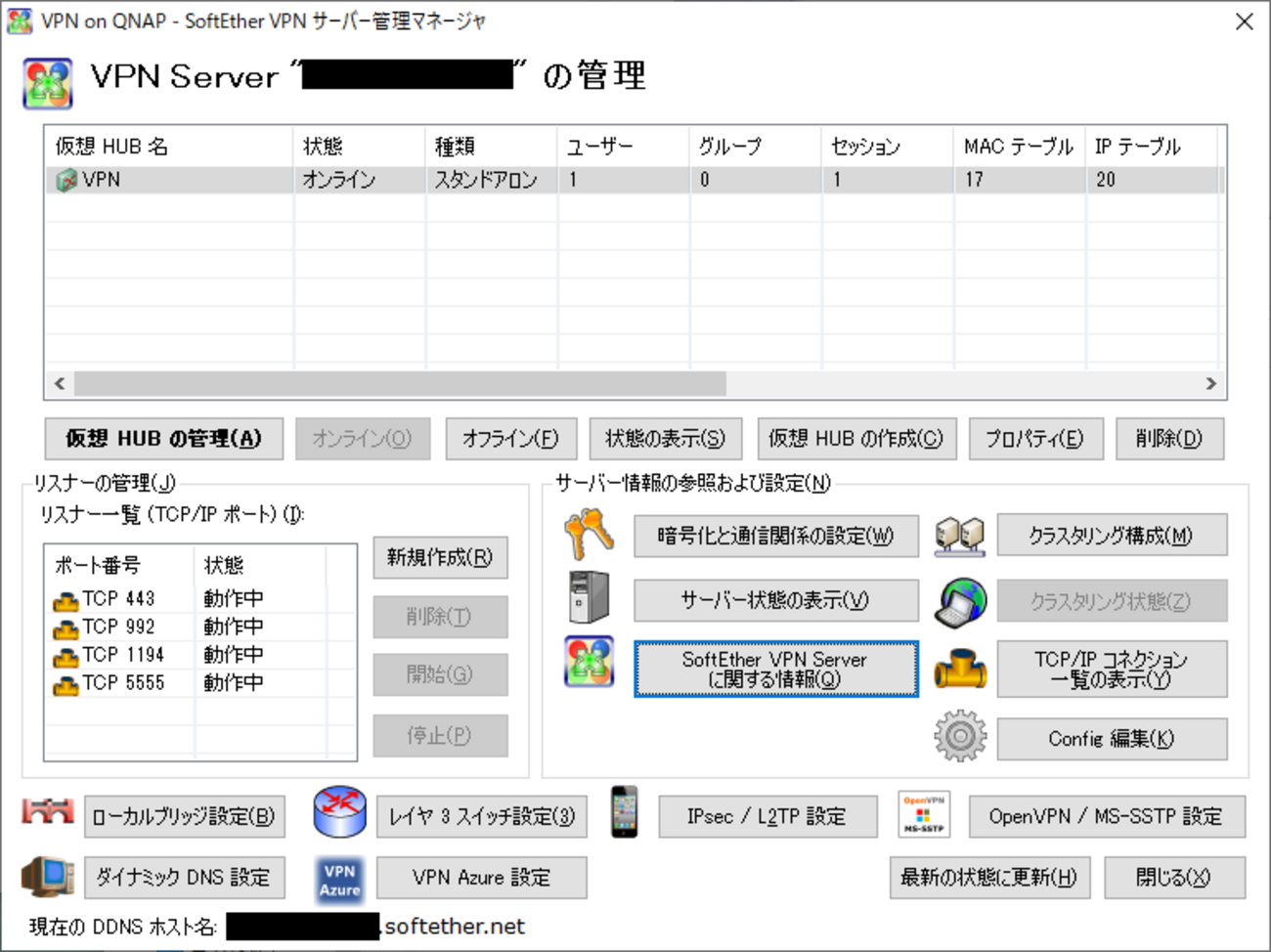Open the Config 編集 button
This screenshot has width=1271, height=952.
coord(1112,739)
